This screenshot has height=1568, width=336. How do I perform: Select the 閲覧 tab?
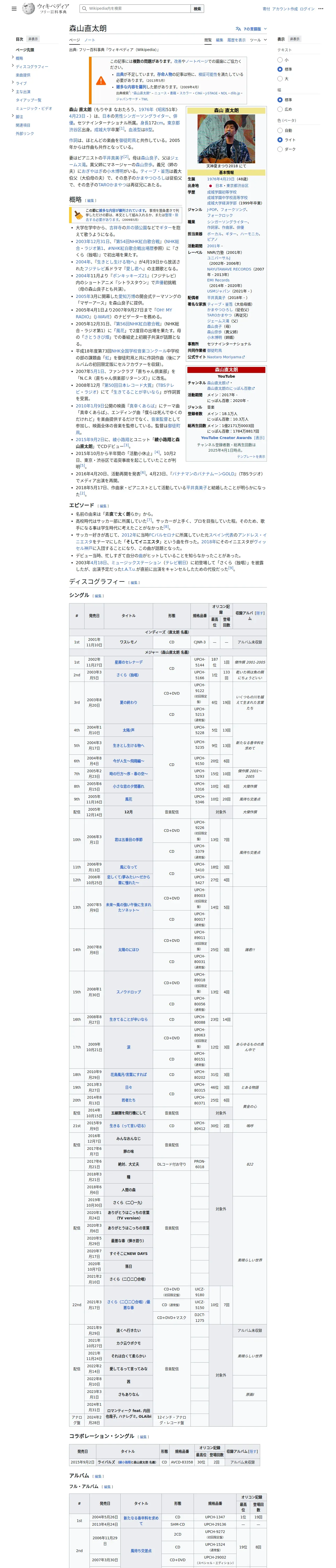coord(208,40)
